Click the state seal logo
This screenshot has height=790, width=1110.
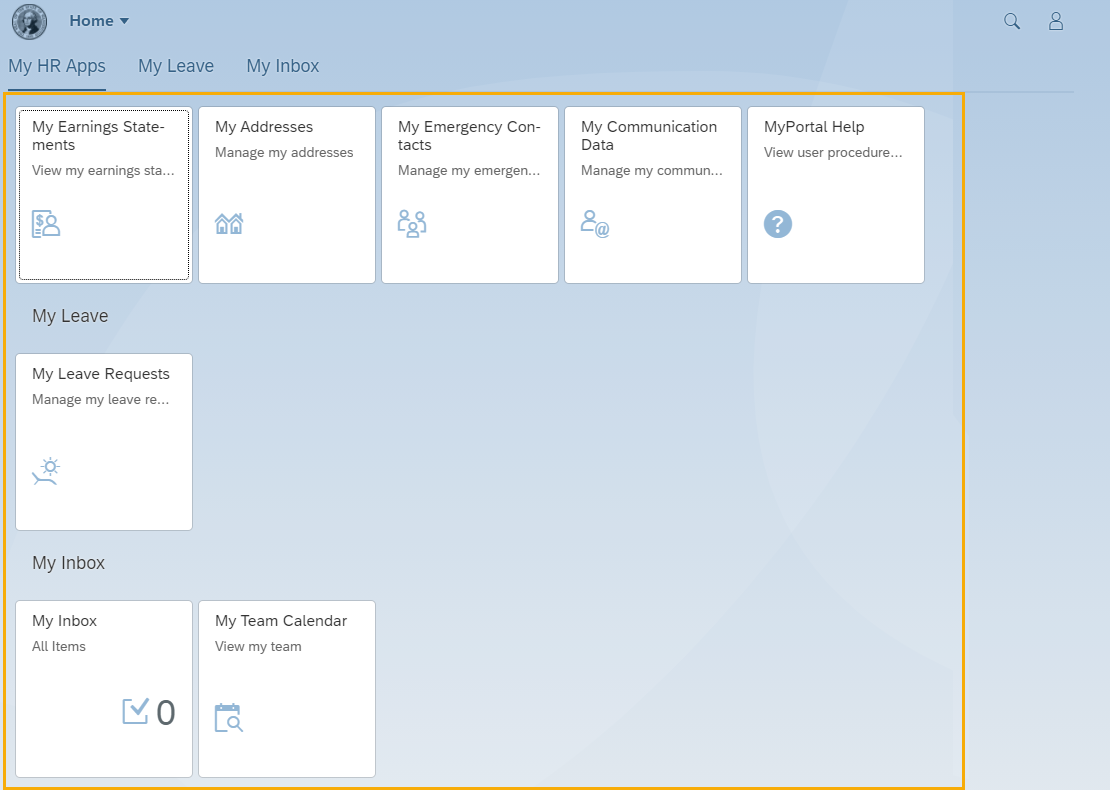(x=29, y=21)
